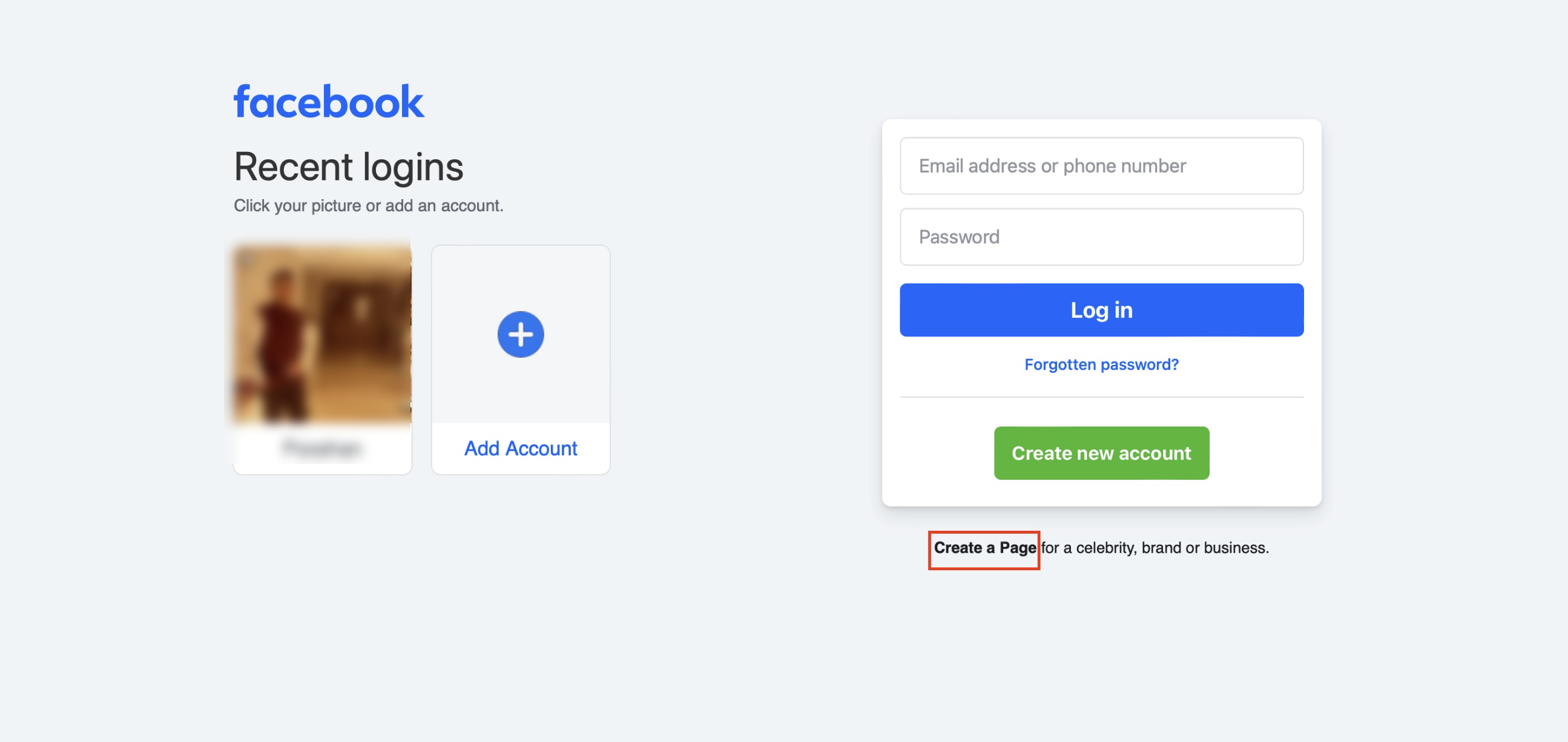
Task: Focus the Email address or phone number field
Action: (x=1101, y=166)
